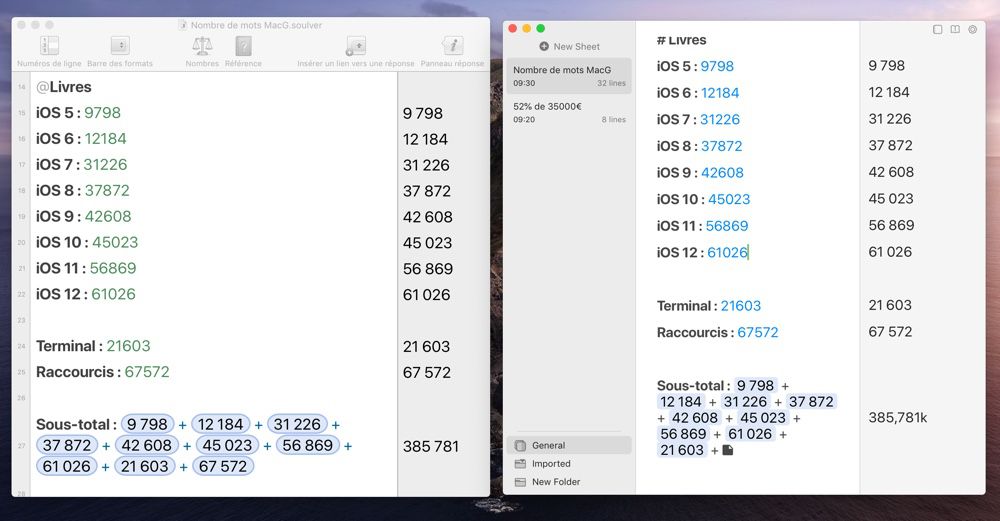Click line "Terminal : 21603" in left window
The width and height of the screenshot is (1000, 521).
click(x=93, y=346)
